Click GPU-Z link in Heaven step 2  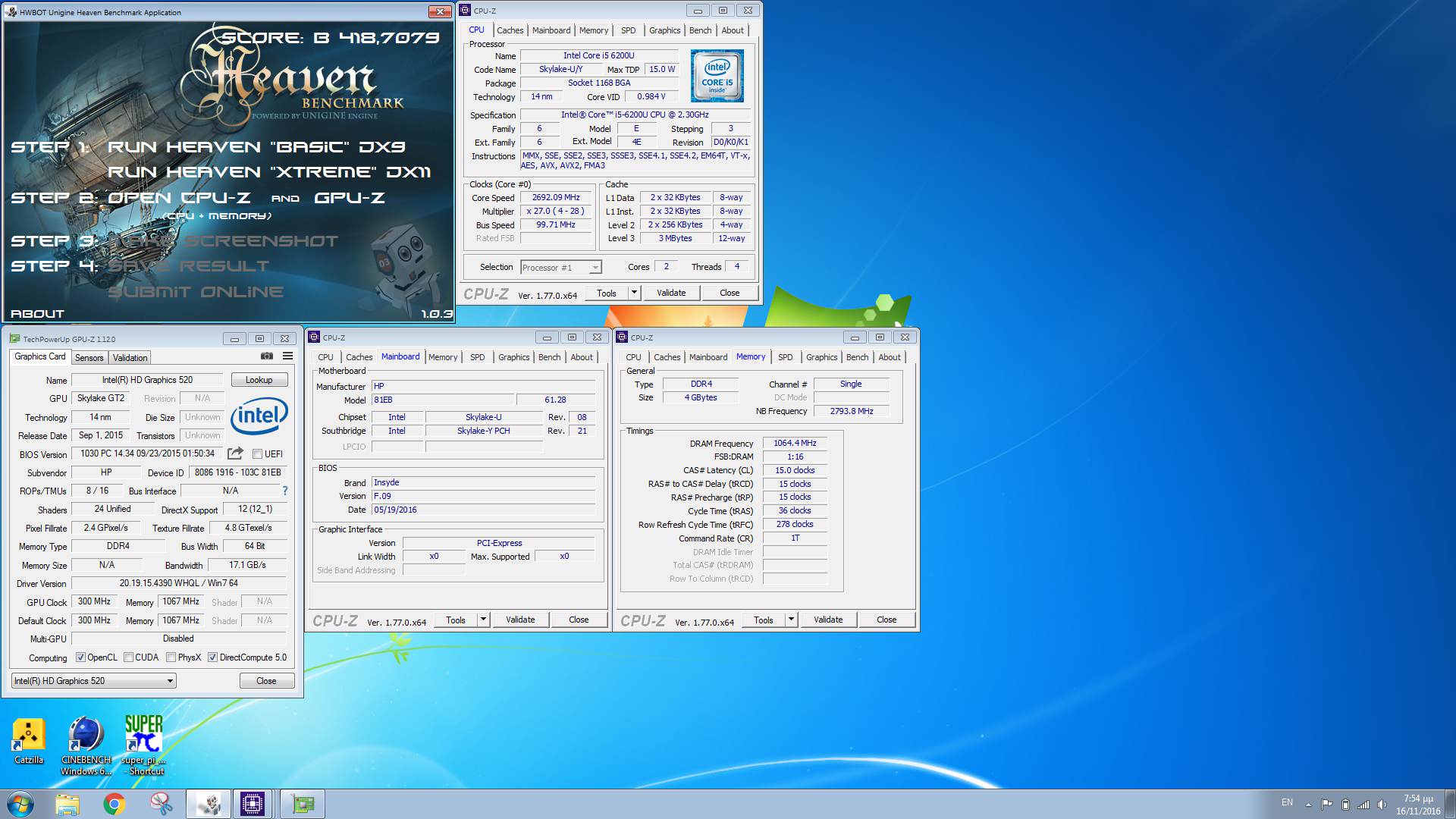click(350, 198)
